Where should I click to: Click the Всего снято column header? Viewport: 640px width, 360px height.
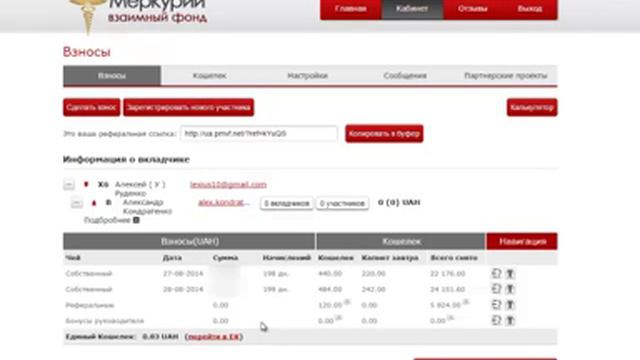tap(453, 258)
